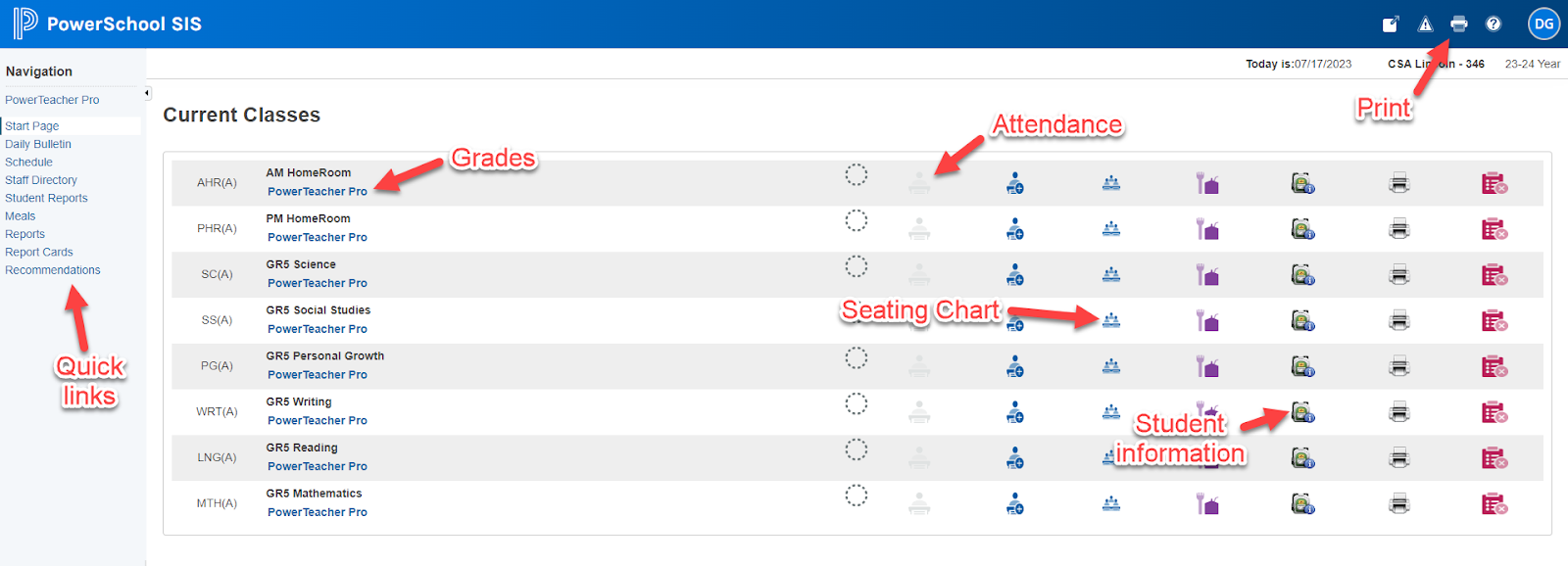Open Staff Directory in navigation
The height and width of the screenshot is (566, 1568).
click(x=41, y=180)
